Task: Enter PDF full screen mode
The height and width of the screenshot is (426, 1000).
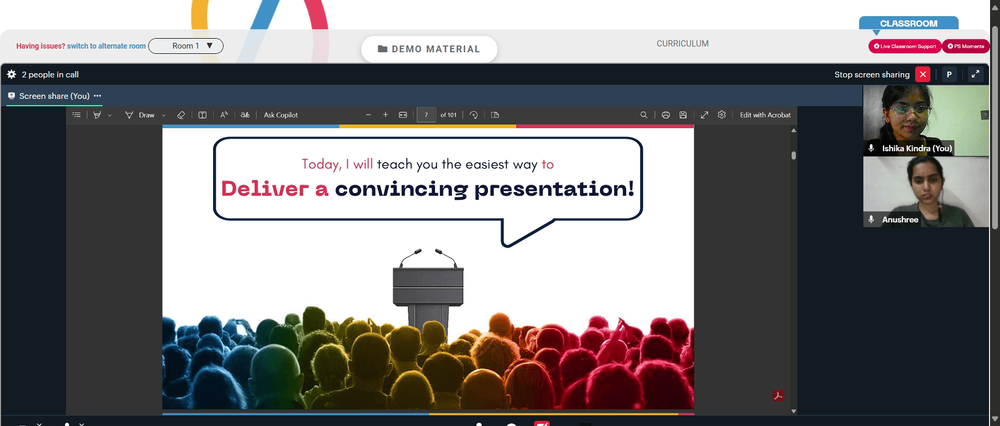Action: tap(704, 115)
